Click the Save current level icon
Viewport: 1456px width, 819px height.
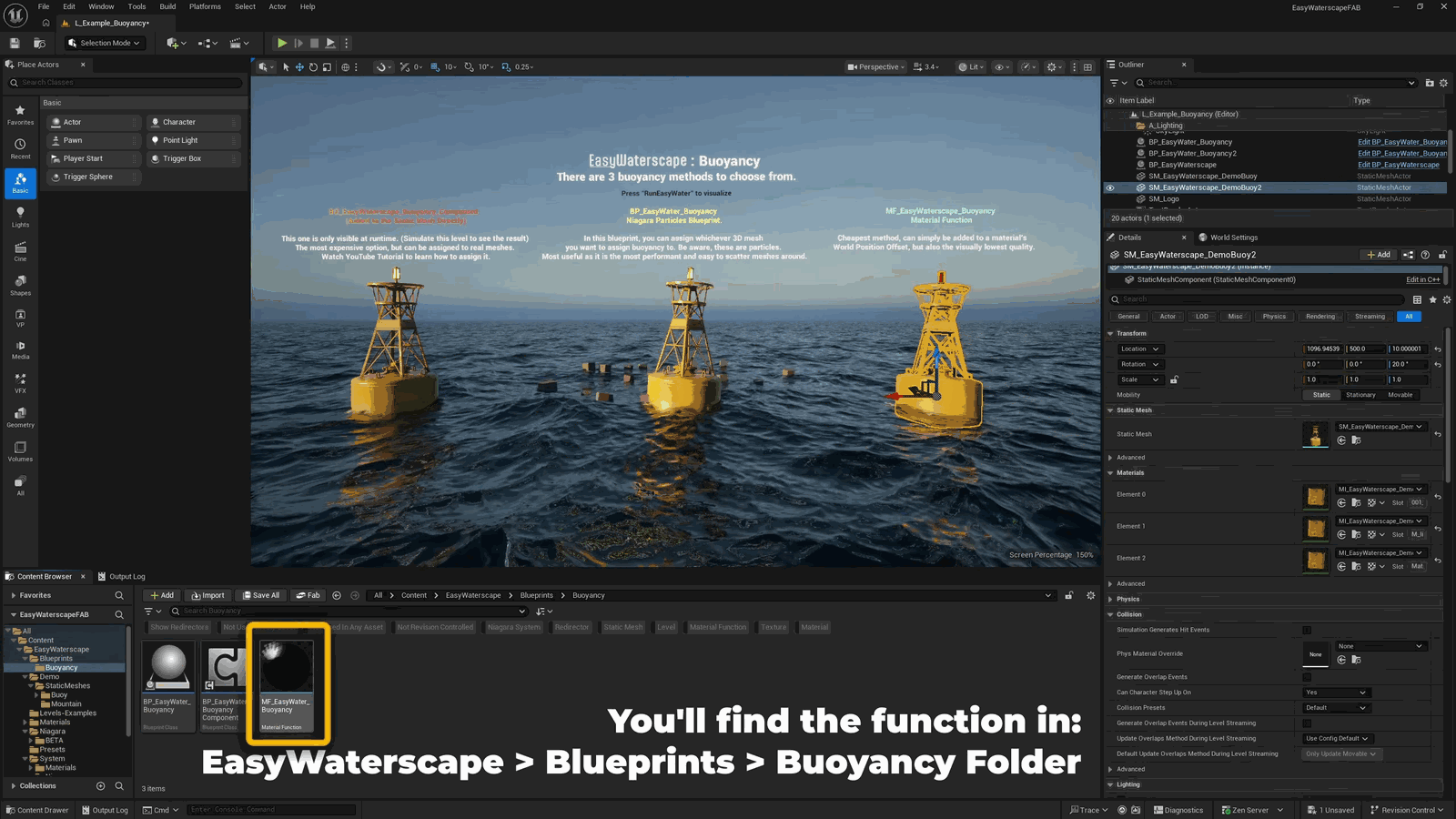coord(15,43)
